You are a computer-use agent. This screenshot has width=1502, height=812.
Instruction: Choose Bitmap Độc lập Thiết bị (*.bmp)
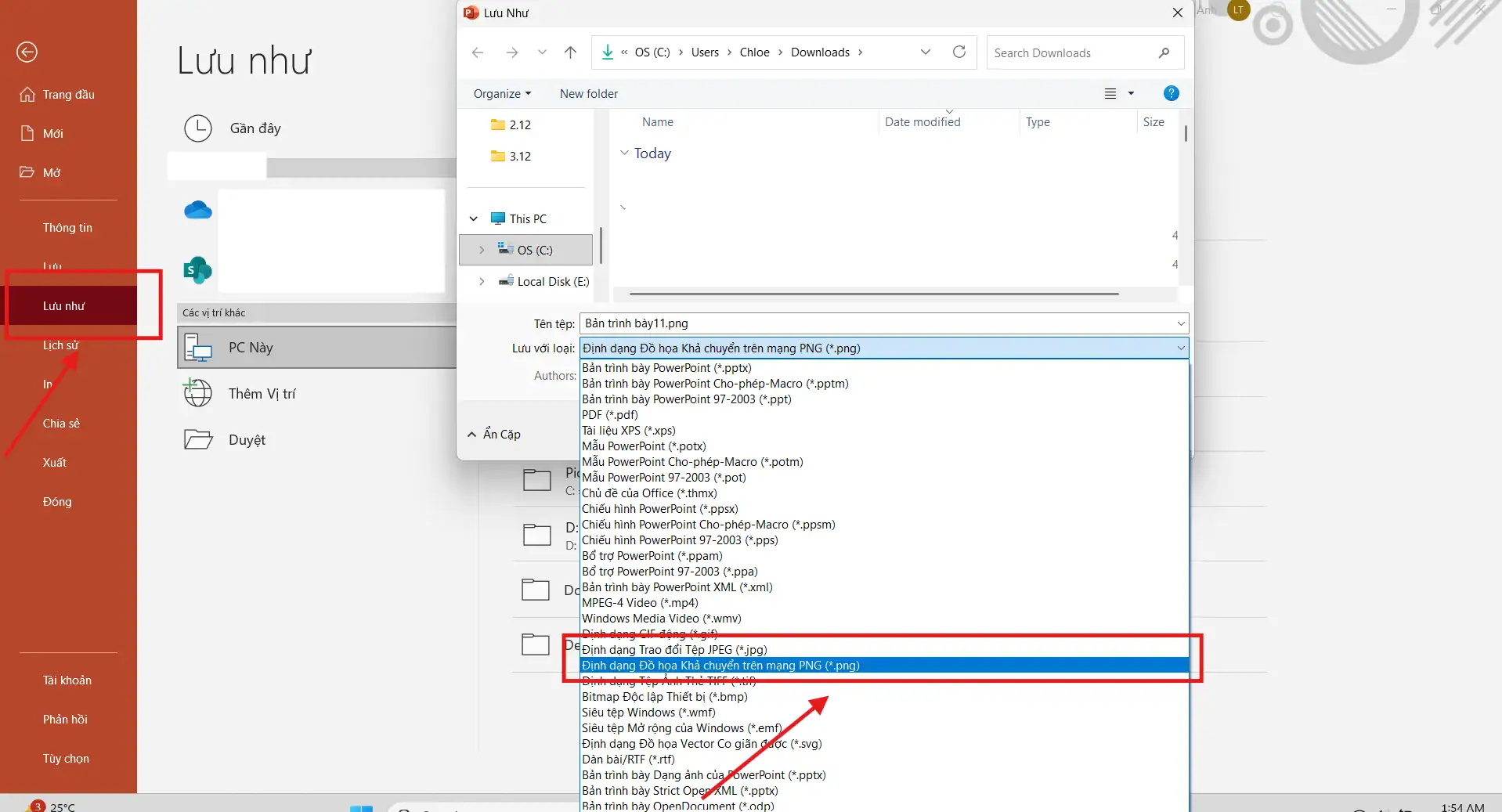884,697
